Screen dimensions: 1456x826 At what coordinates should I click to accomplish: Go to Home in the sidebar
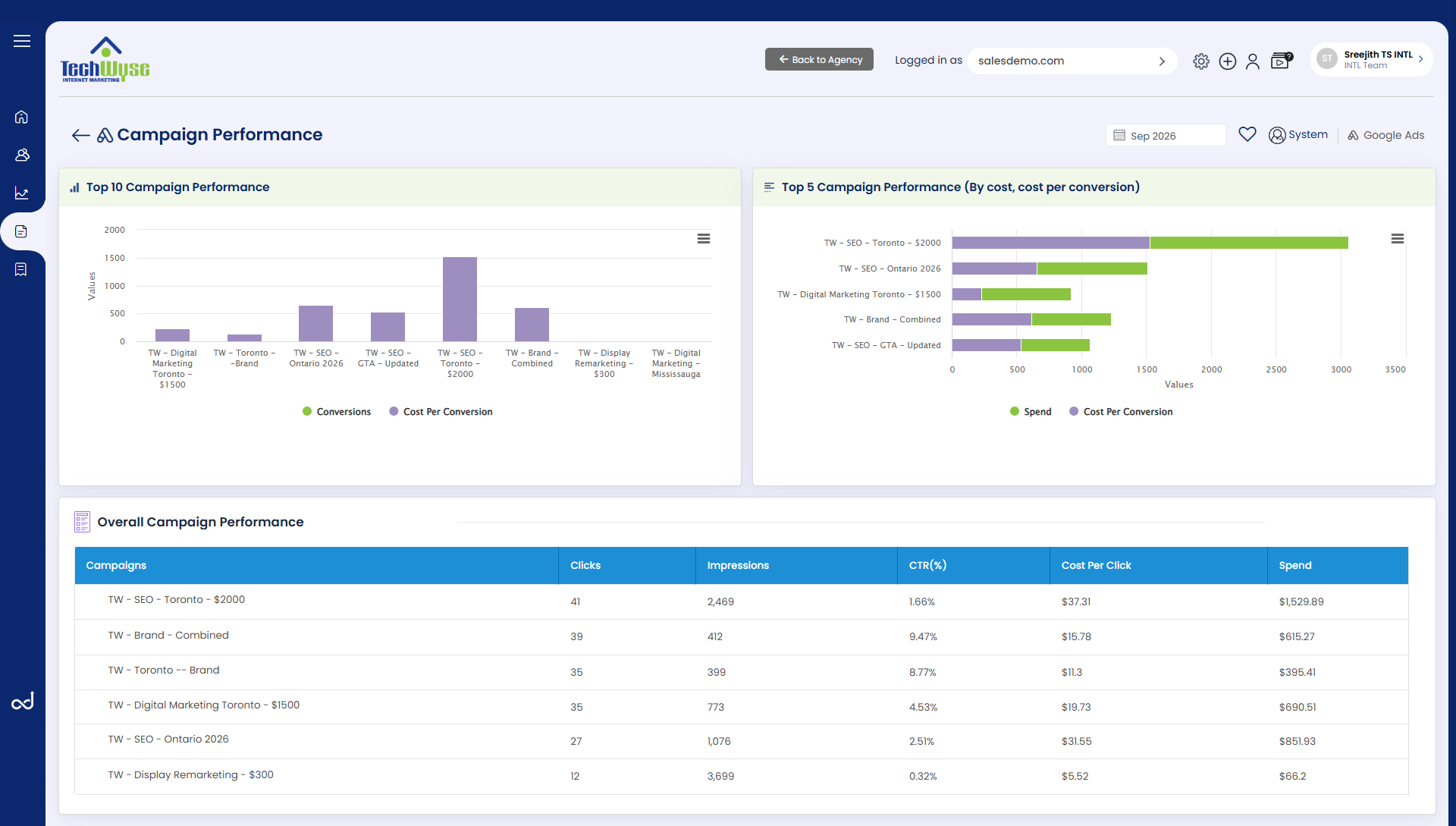[x=21, y=117]
